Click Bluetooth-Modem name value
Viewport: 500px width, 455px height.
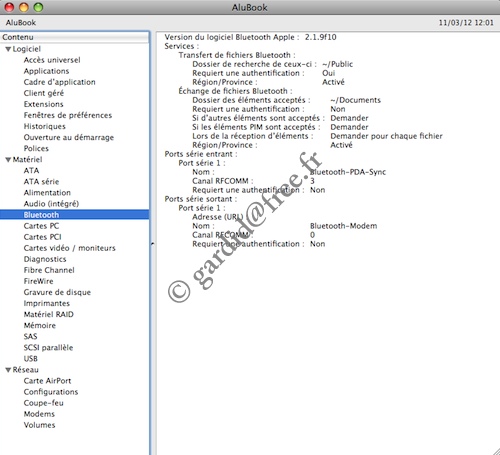point(343,226)
